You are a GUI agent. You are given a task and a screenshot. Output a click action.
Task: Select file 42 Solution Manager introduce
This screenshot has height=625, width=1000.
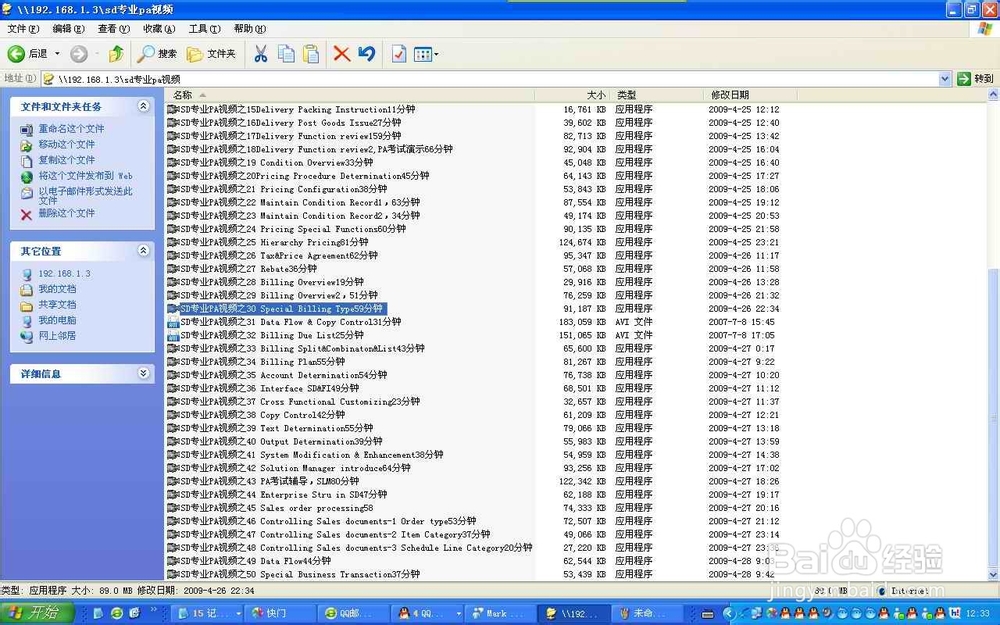288,468
